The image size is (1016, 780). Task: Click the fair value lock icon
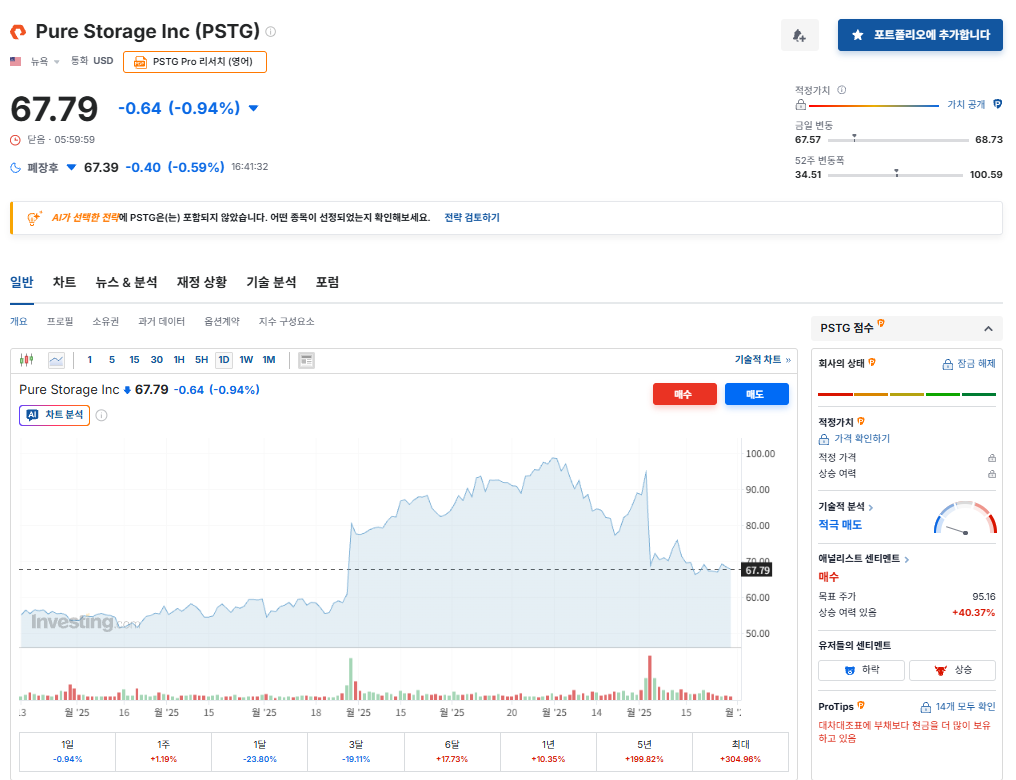coord(801,105)
